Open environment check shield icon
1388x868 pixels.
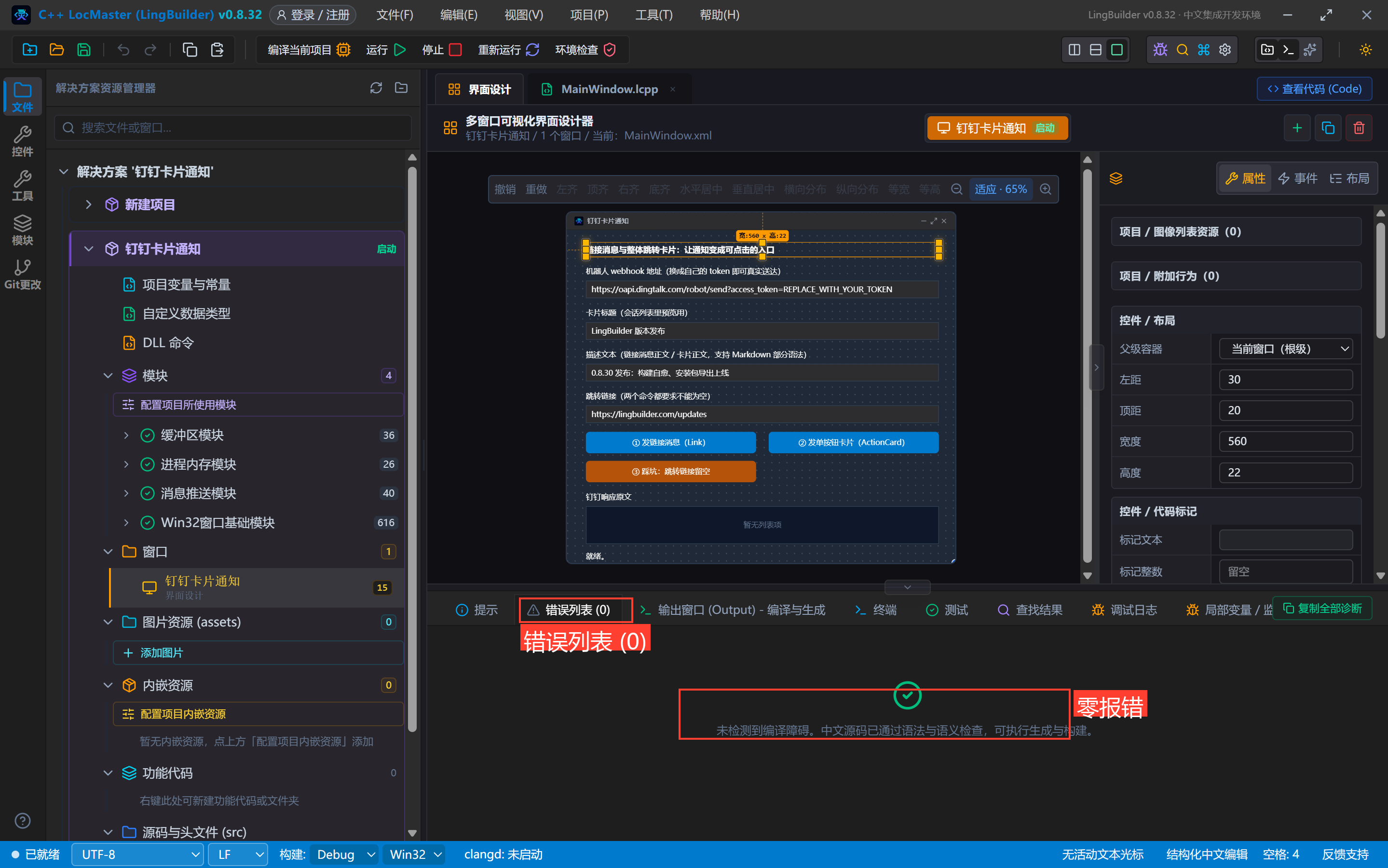pyautogui.click(x=610, y=50)
